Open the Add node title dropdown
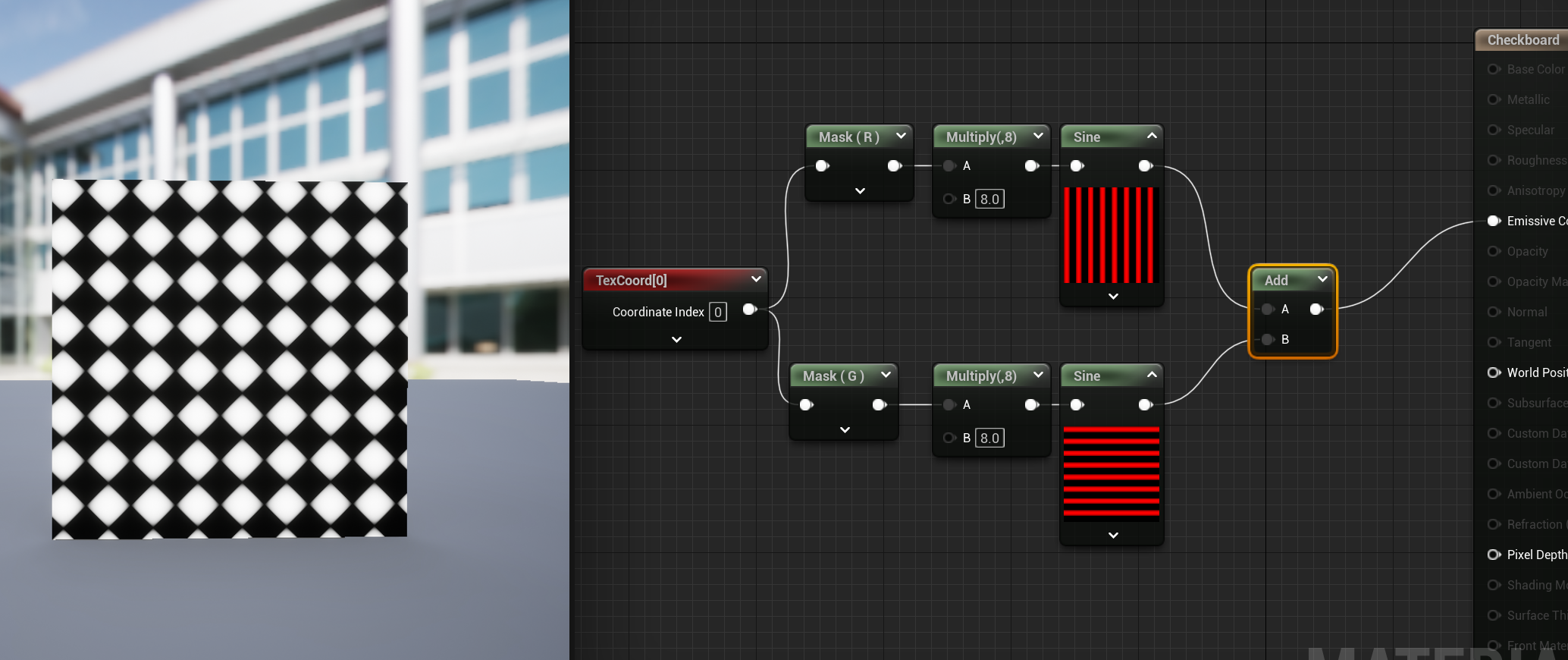Screen dimensions: 1568x660 pos(1322,279)
